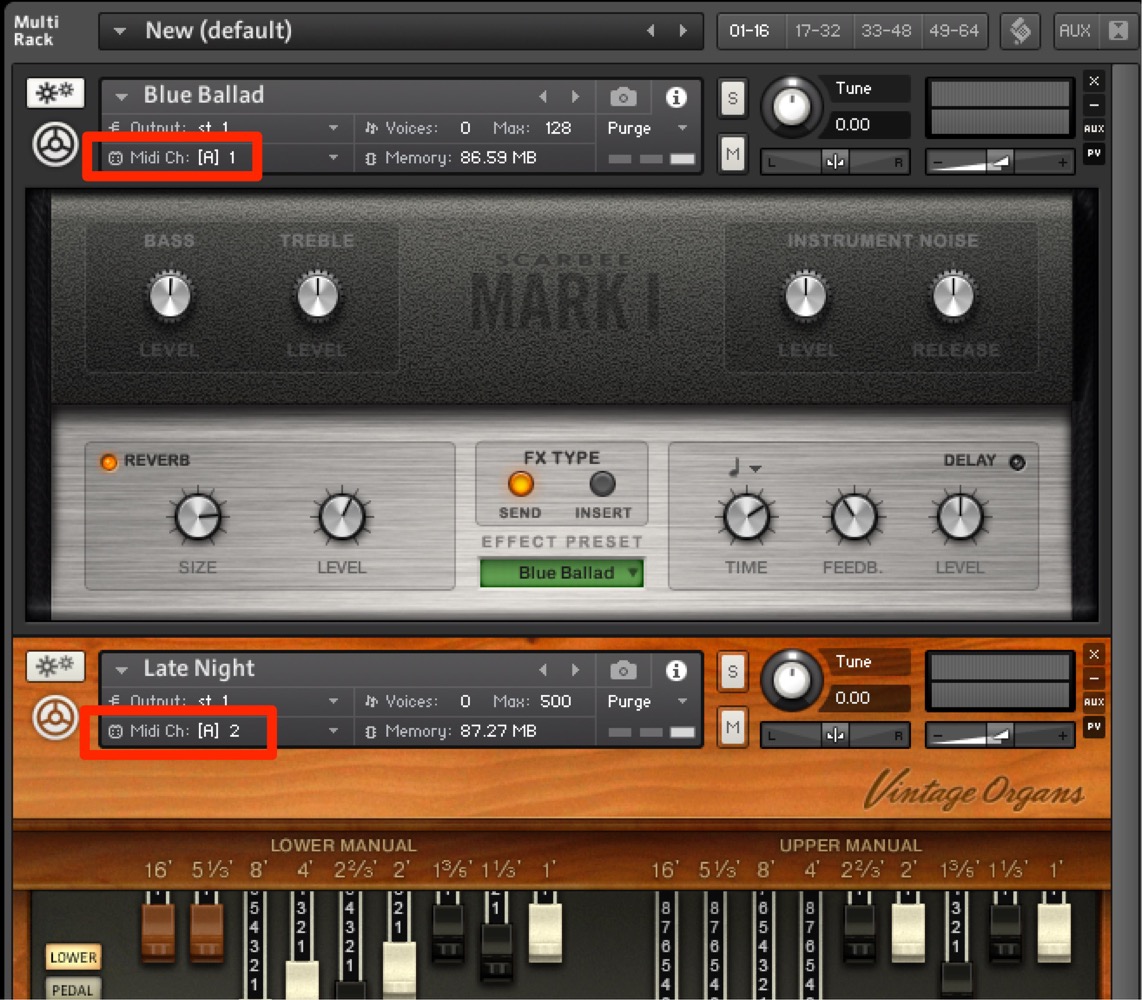The image size is (1142, 1000).
Task: Minimize Late Night instrument view
Action: [1094, 677]
